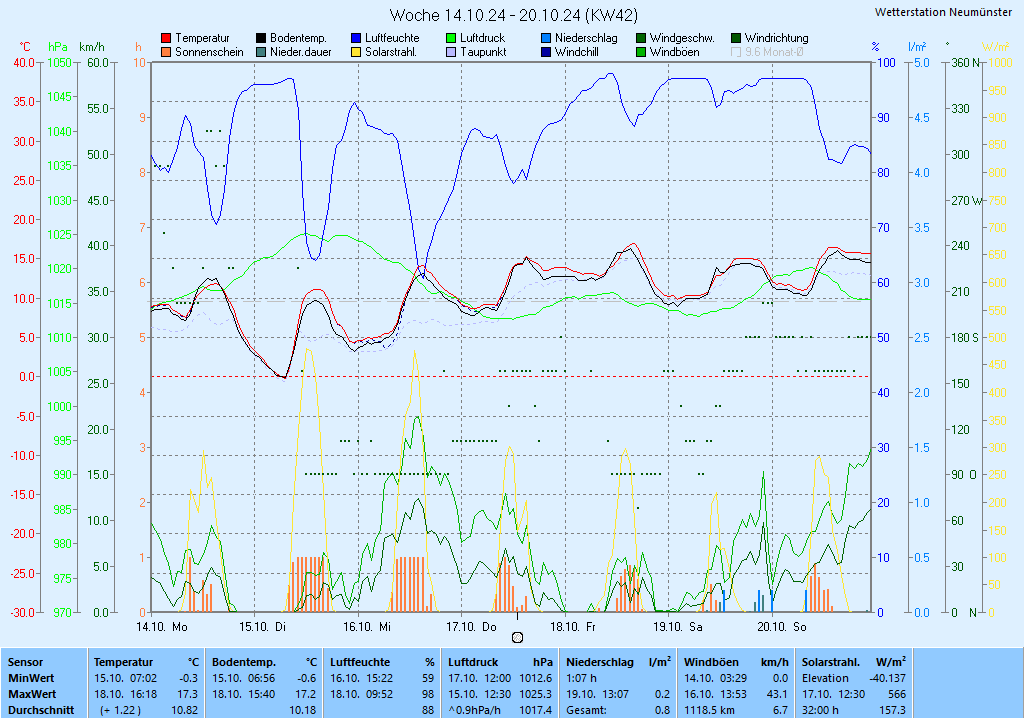Click the 16.10. Mi date label
The height and width of the screenshot is (718, 1024).
coord(367,627)
